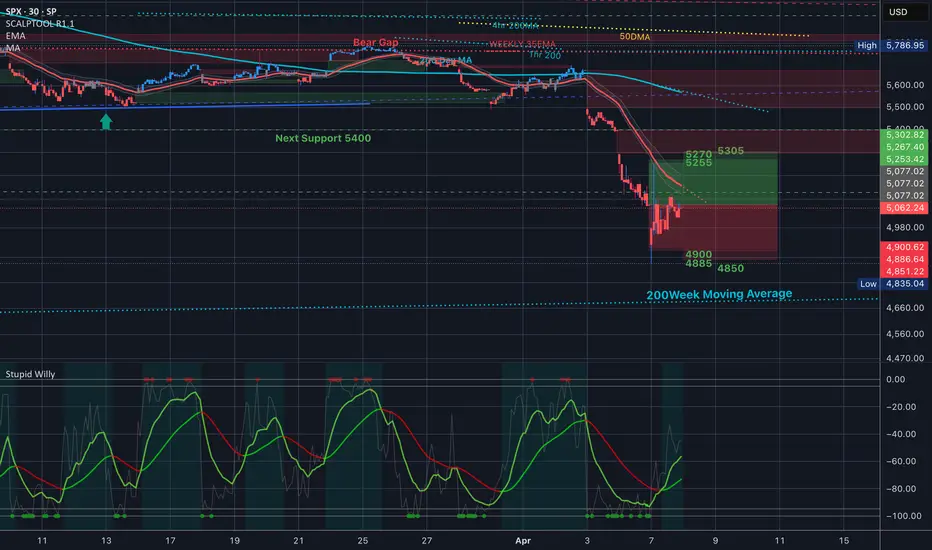Select the green up arrow marker on chart
Screen dimensions: 932x550
(106, 121)
